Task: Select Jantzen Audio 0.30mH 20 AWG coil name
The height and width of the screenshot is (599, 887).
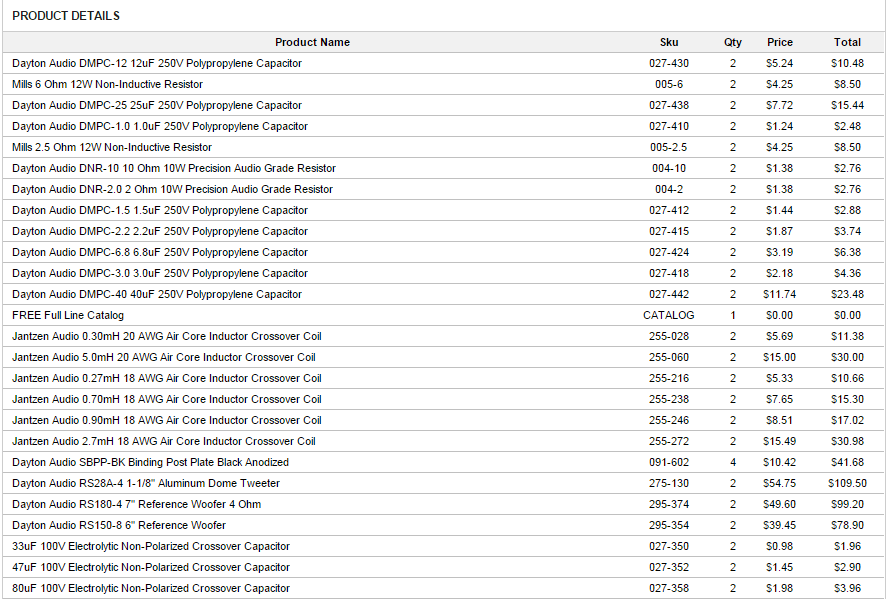Action: [166, 336]
